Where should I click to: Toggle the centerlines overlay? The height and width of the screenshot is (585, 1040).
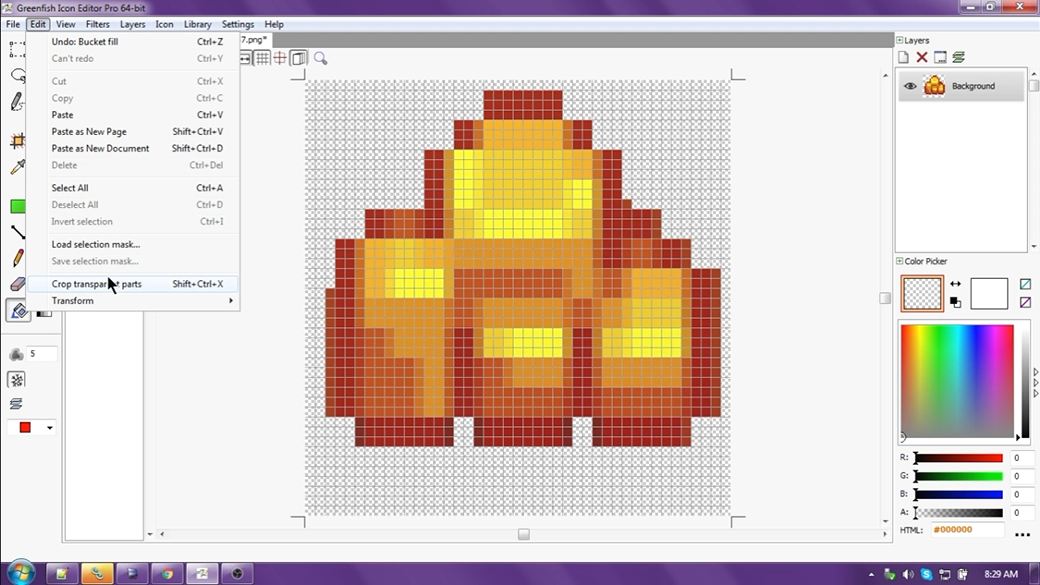(x=280, y=58)
